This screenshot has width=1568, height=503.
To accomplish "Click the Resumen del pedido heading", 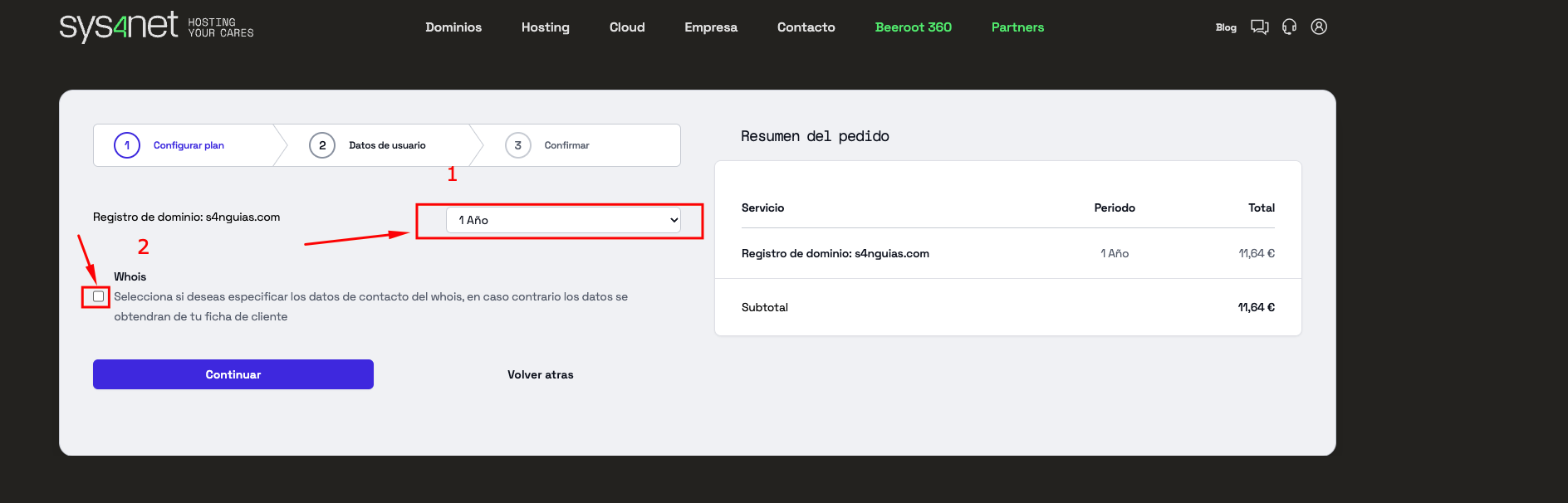I will click(x=815, y=136).
